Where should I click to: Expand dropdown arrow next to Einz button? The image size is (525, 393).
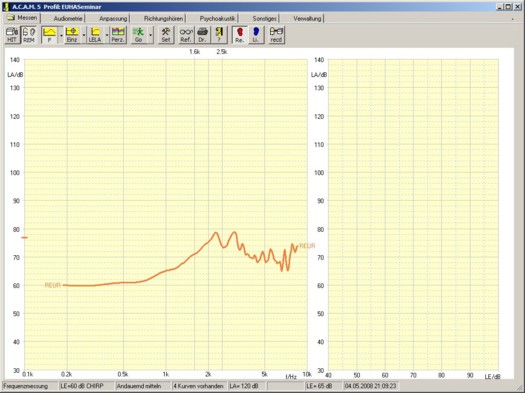[84, 35]
